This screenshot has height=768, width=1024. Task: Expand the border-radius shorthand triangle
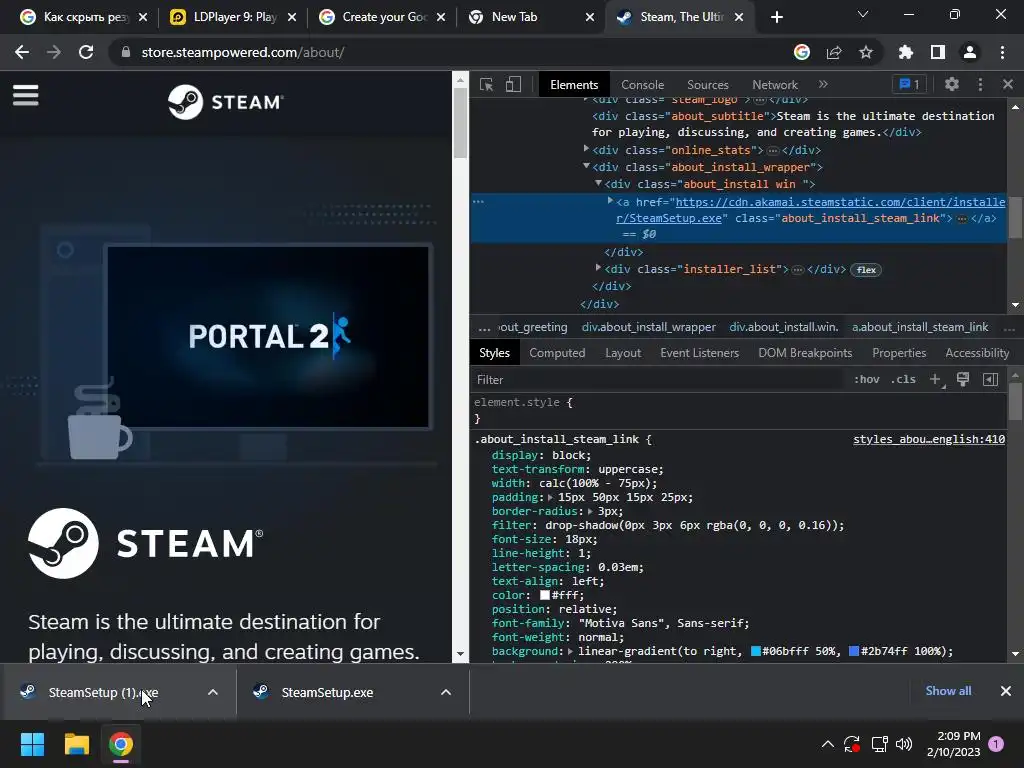(590, 511)
